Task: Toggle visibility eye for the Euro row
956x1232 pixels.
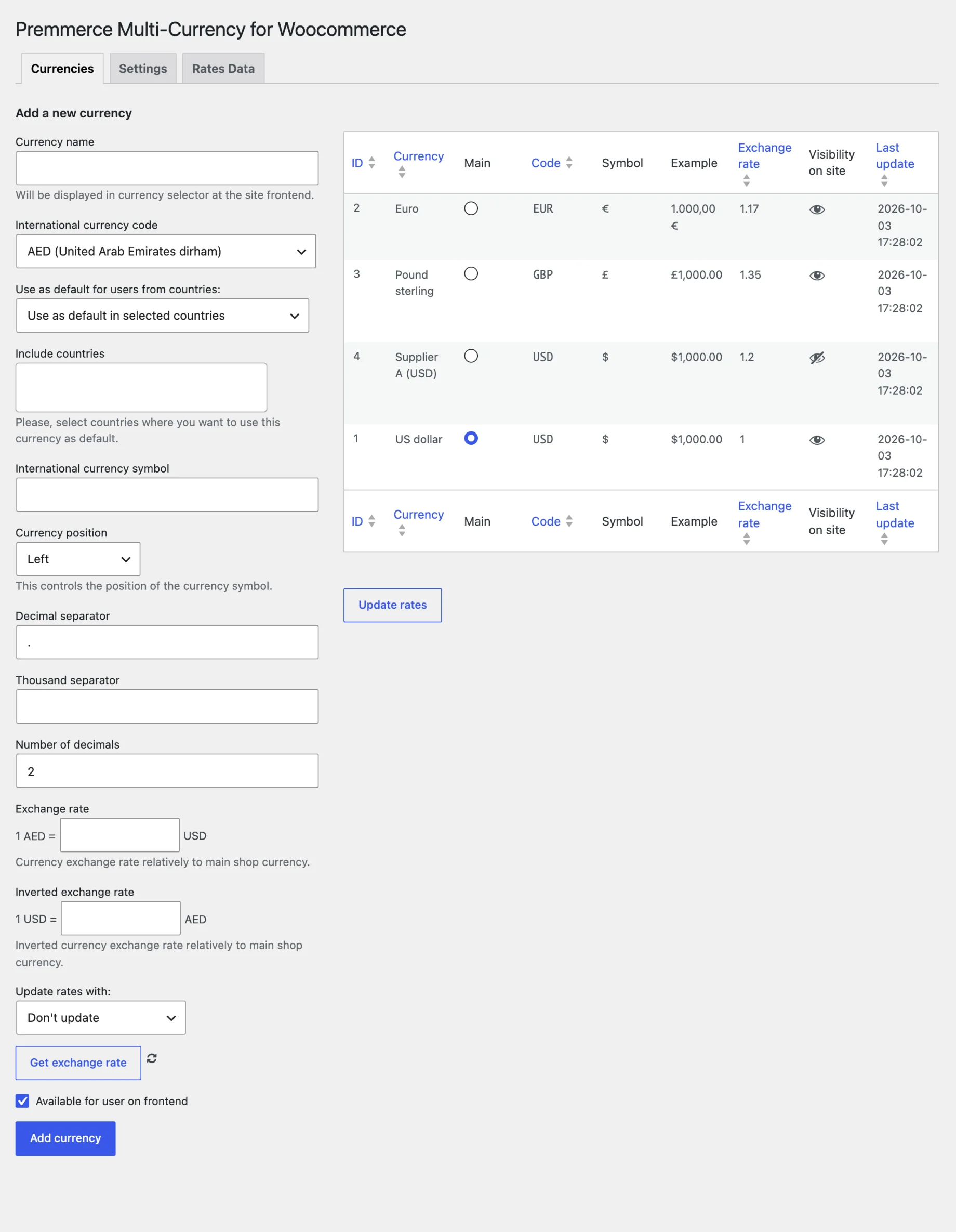Action: [817, 210]
